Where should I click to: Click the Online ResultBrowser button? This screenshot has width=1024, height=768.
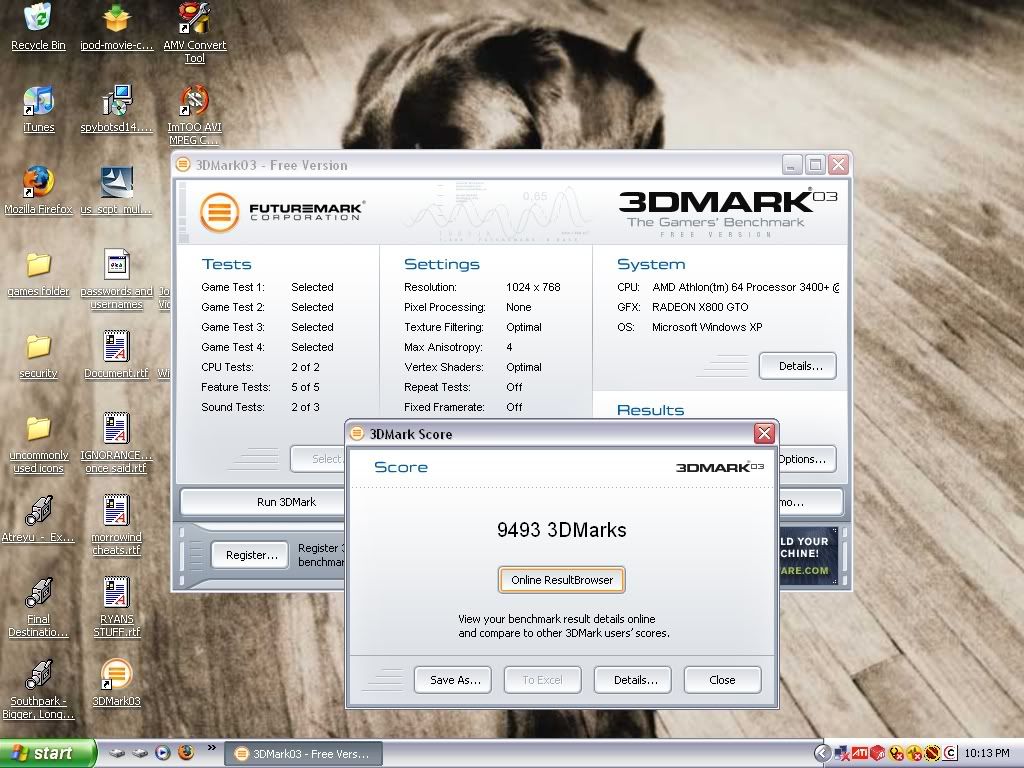(561, 580)
